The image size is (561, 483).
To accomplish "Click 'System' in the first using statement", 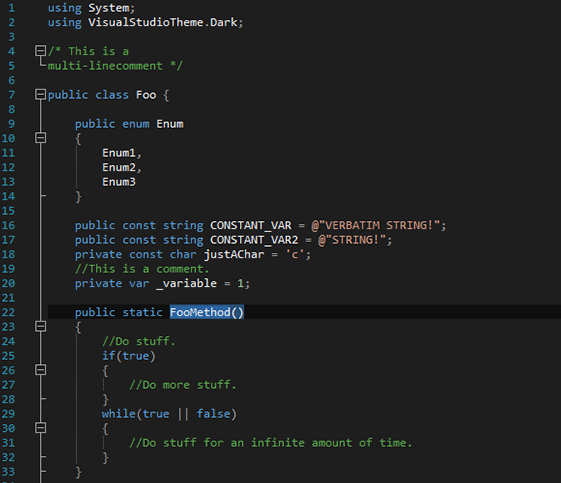I will [x=109, y=8].
